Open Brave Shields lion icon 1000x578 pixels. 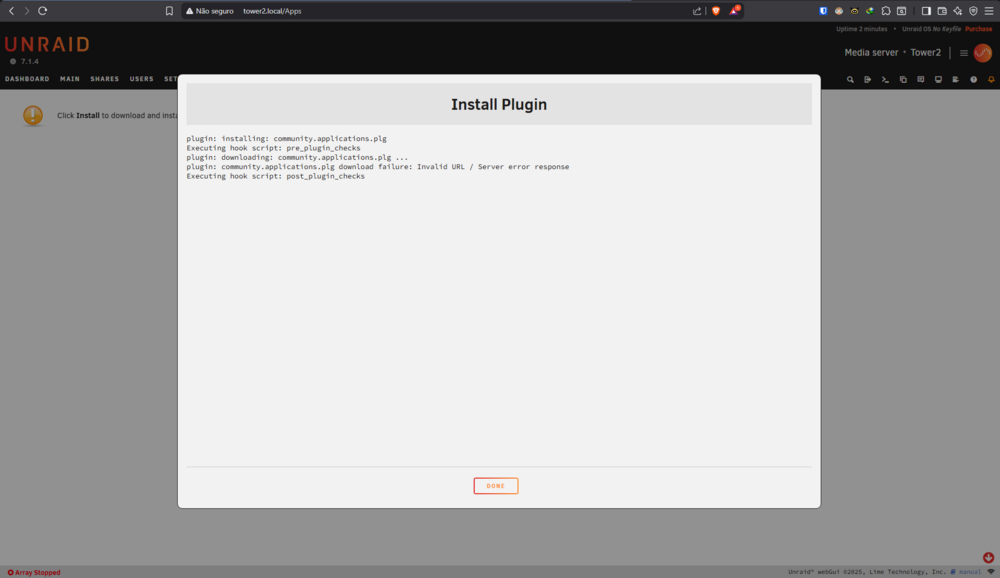pyautogui.click(x=716, y=11)
